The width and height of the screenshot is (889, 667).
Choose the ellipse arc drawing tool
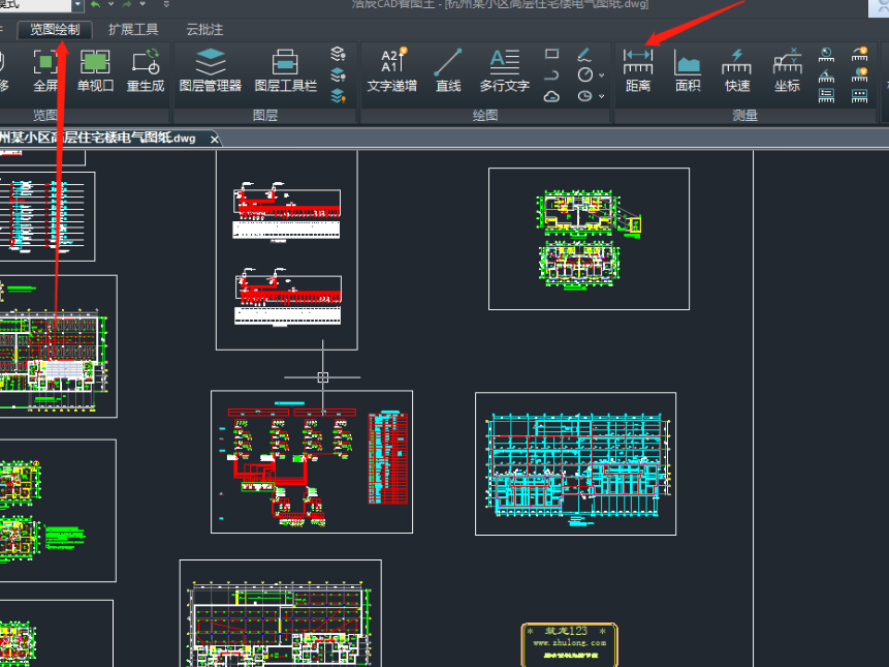click(585, 96)
